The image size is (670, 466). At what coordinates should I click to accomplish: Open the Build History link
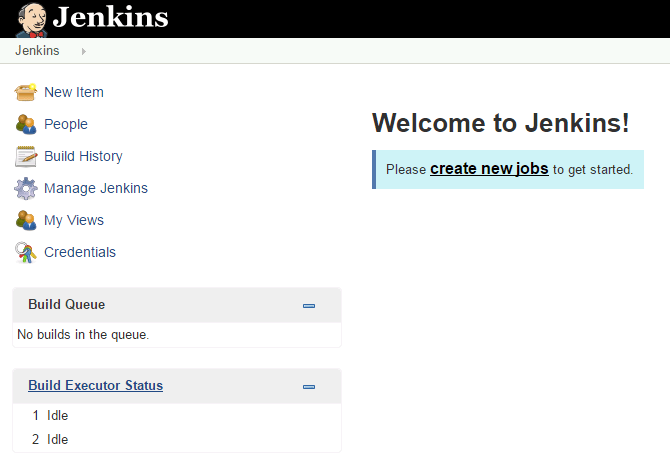(x=83, y=156)
